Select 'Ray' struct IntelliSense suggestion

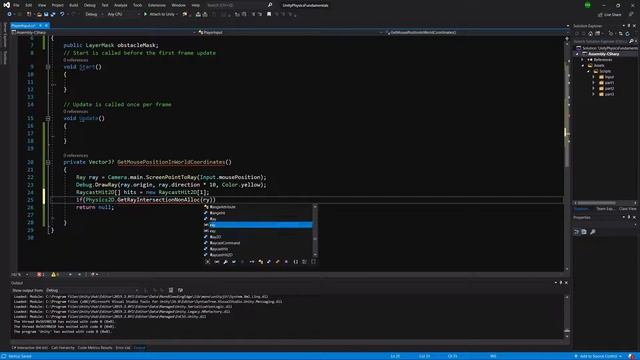tap(258, 219)
